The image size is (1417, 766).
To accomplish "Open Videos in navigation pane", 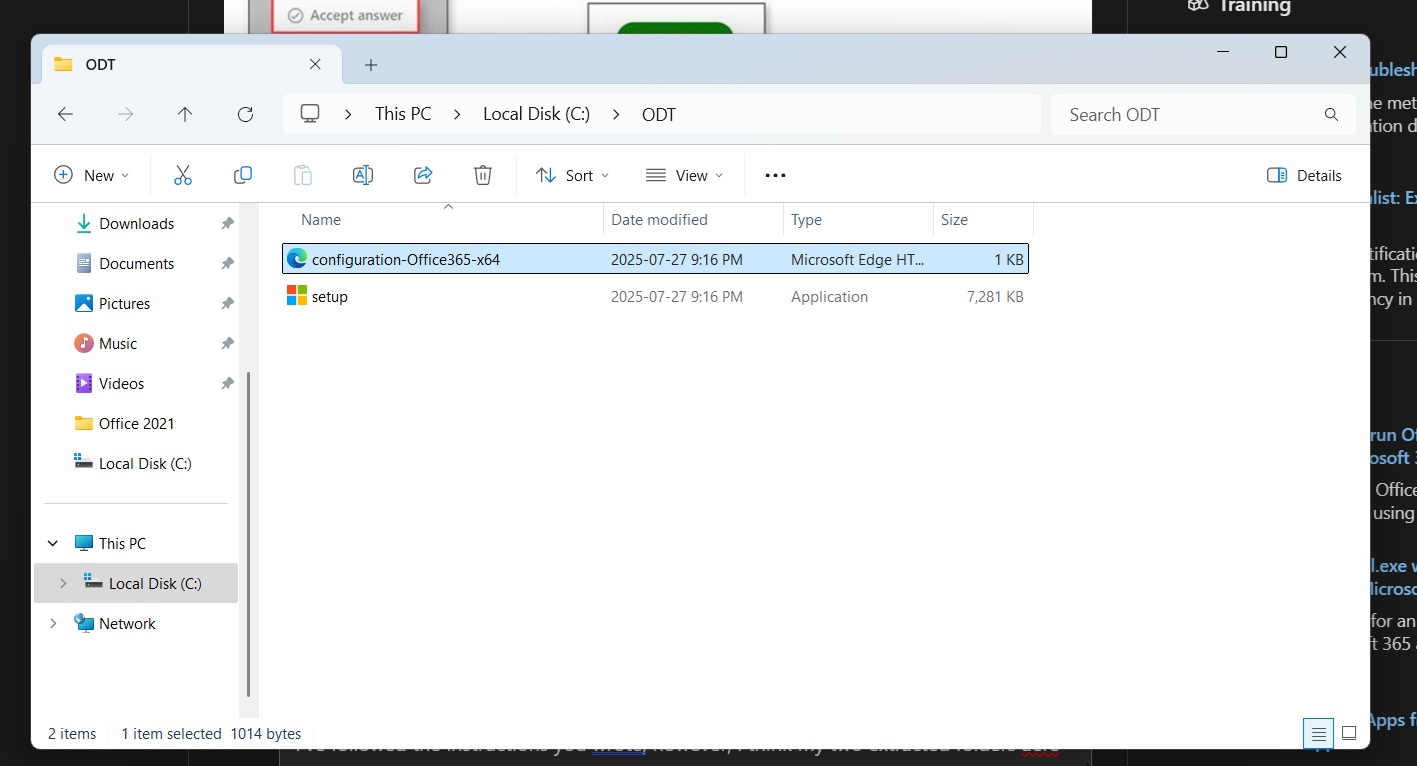I will pyautogui.click(x=122, y=384).
